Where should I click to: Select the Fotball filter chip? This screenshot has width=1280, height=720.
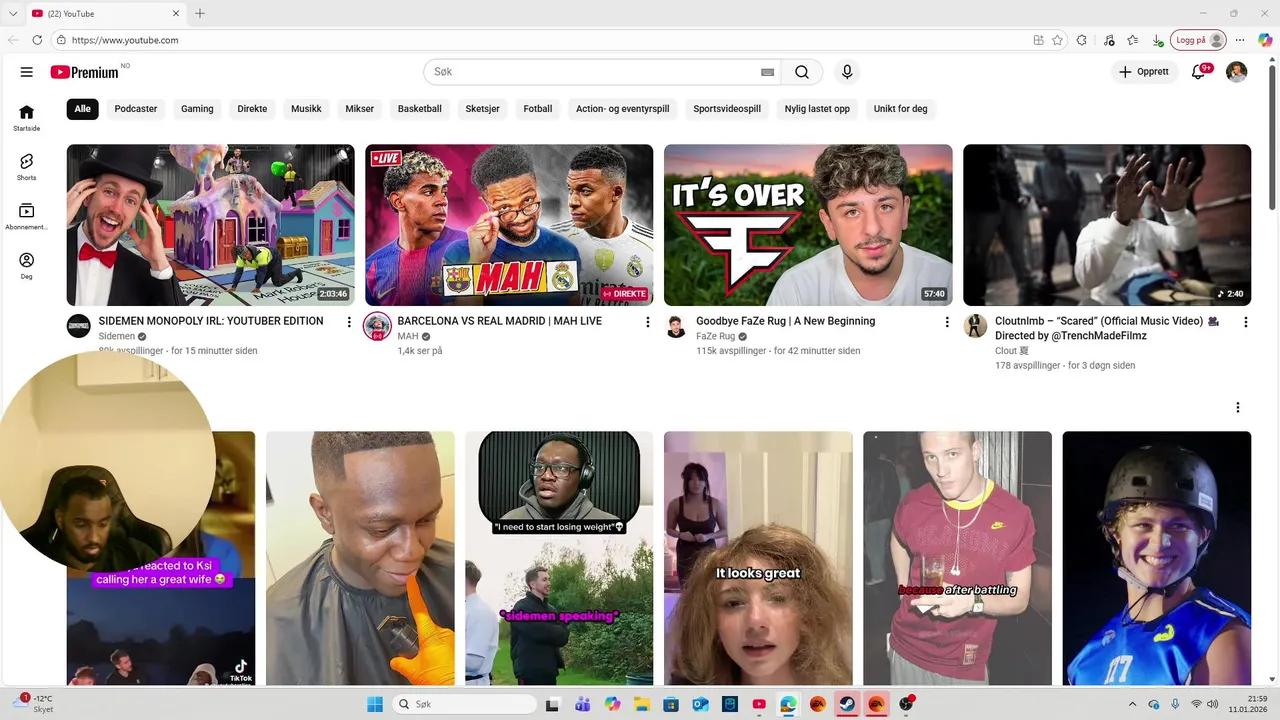538,109
